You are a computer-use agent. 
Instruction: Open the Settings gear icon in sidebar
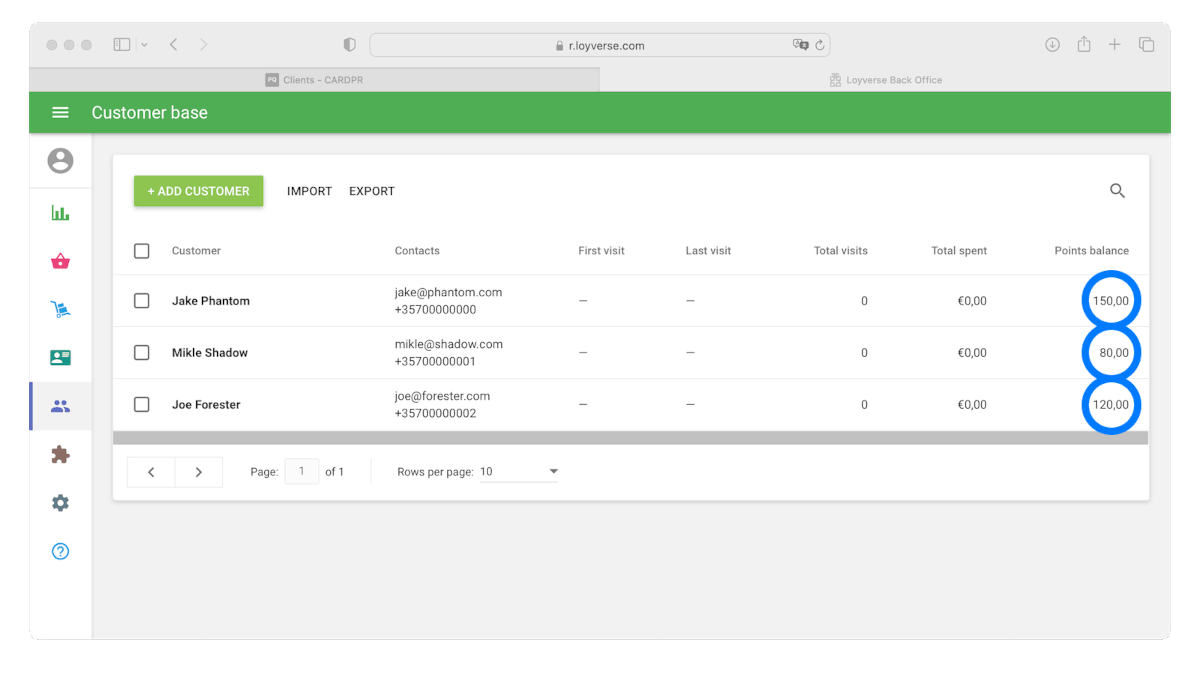(x=60, y=503)
